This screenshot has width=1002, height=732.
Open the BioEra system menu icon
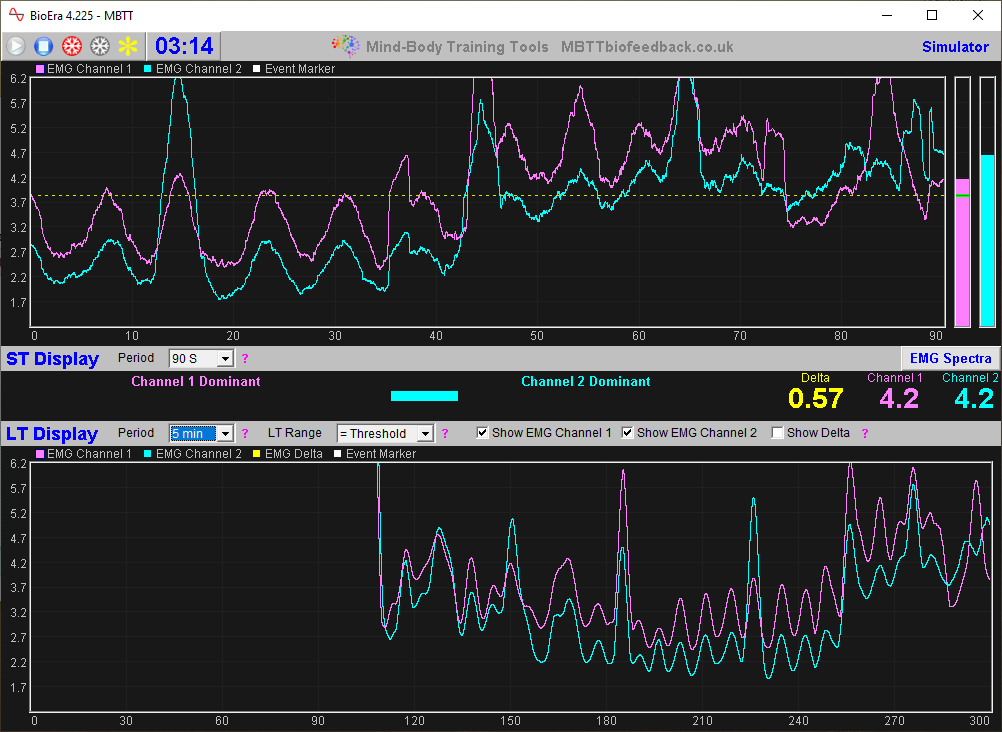[x=14, y=15]
